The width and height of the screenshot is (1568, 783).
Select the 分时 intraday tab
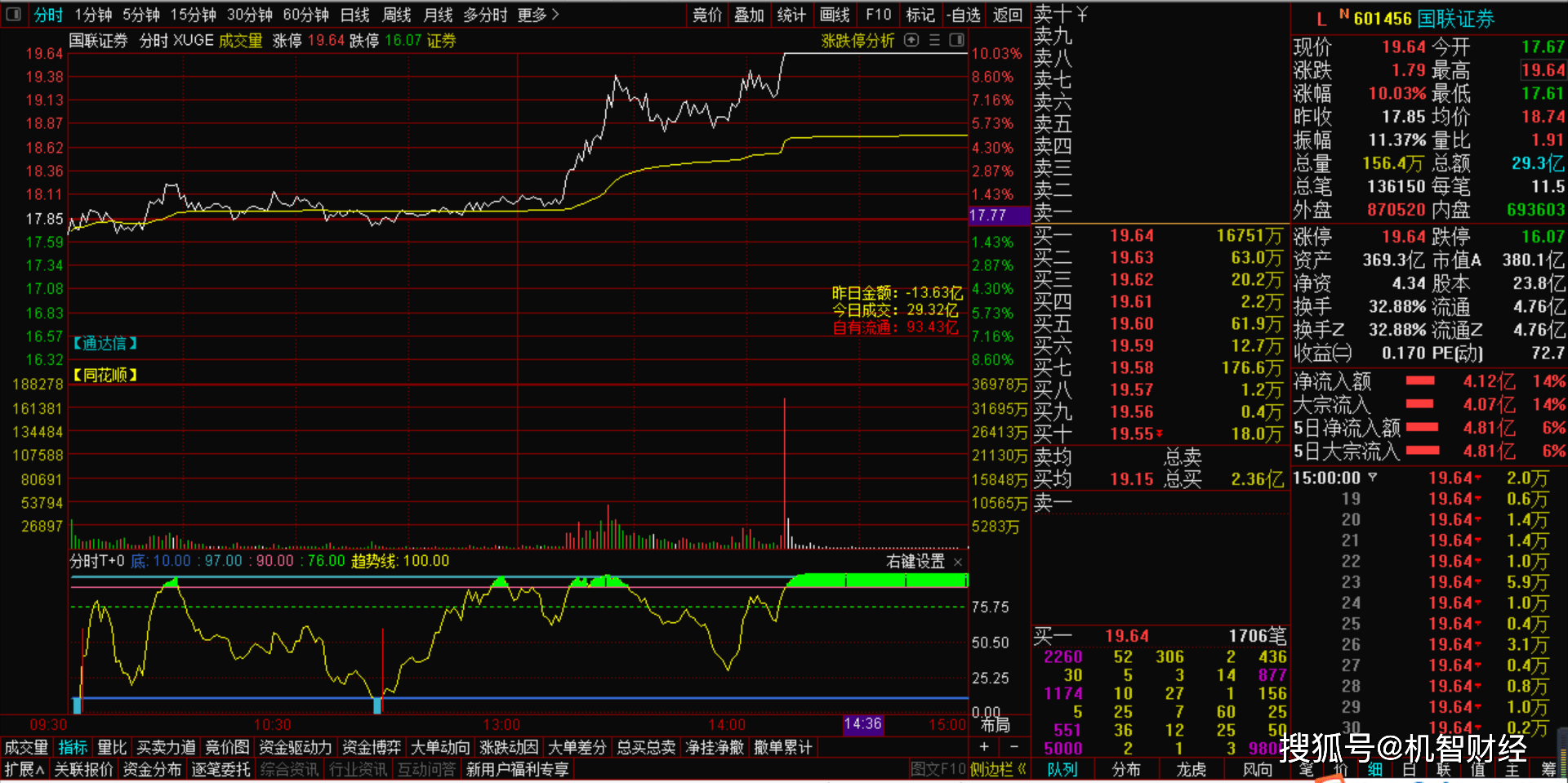[x=48, y=15]
